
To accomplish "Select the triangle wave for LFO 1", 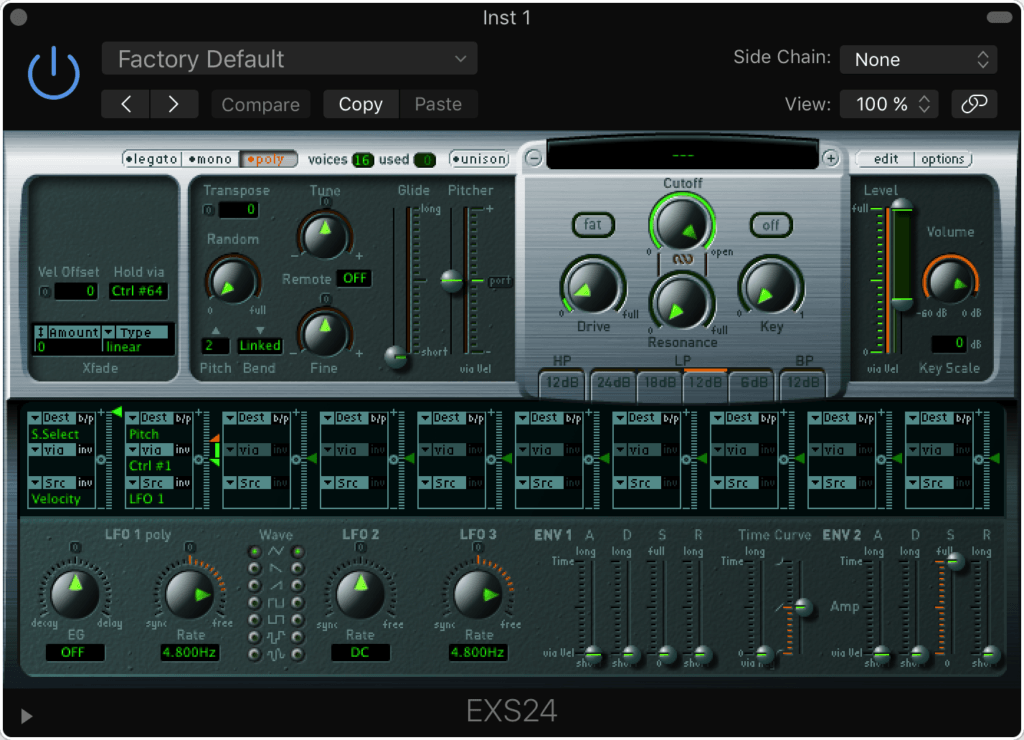I will tap(255, 551).
